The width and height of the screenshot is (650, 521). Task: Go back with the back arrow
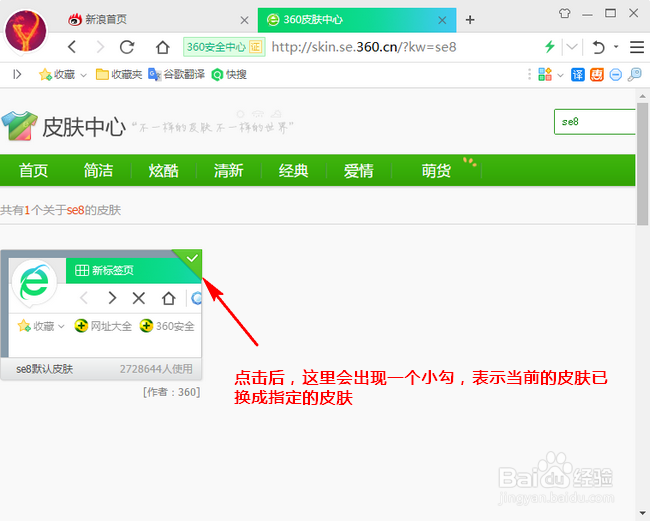[x=72, y=47]
